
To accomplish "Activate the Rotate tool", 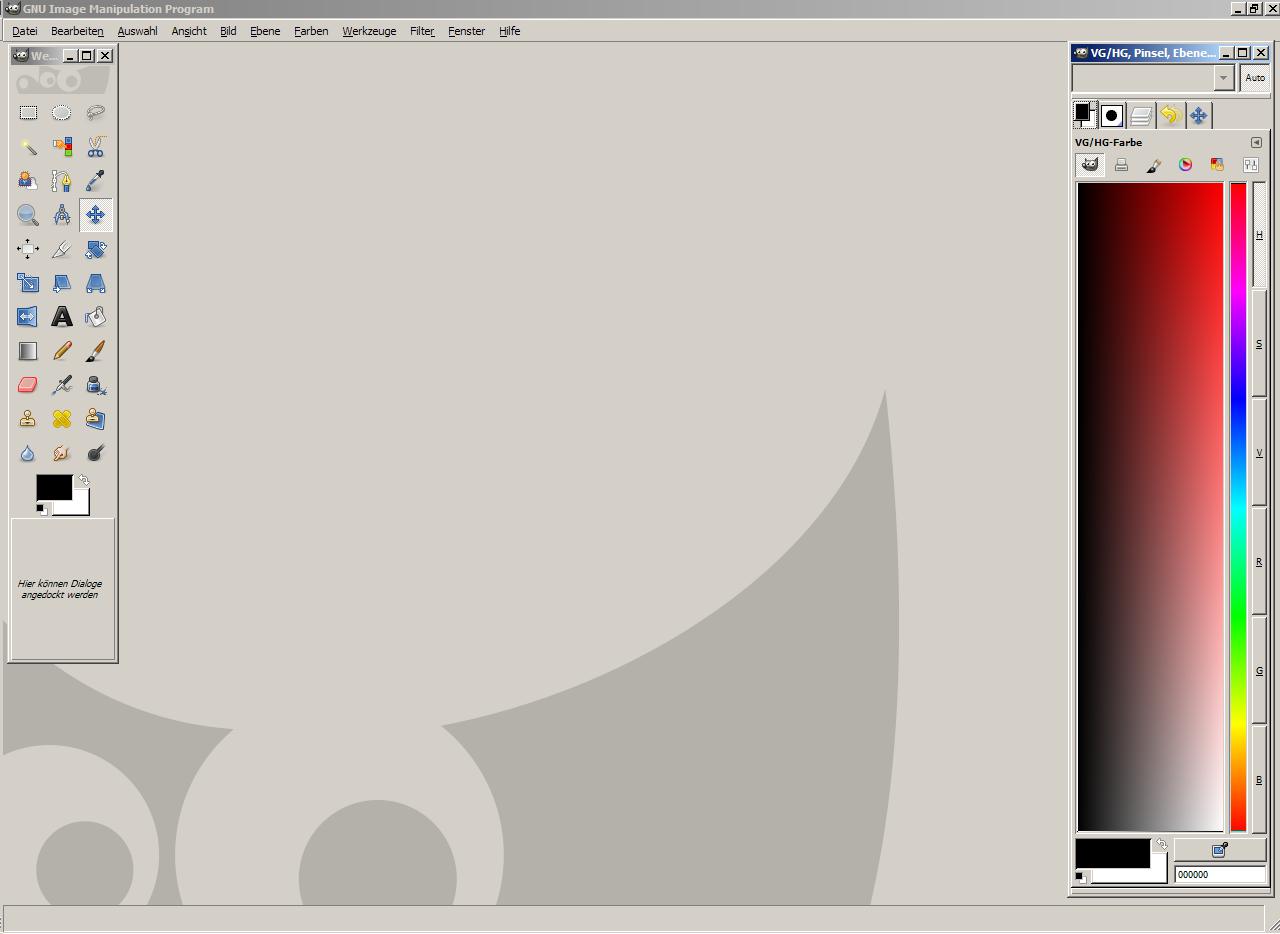I will 96,249.
